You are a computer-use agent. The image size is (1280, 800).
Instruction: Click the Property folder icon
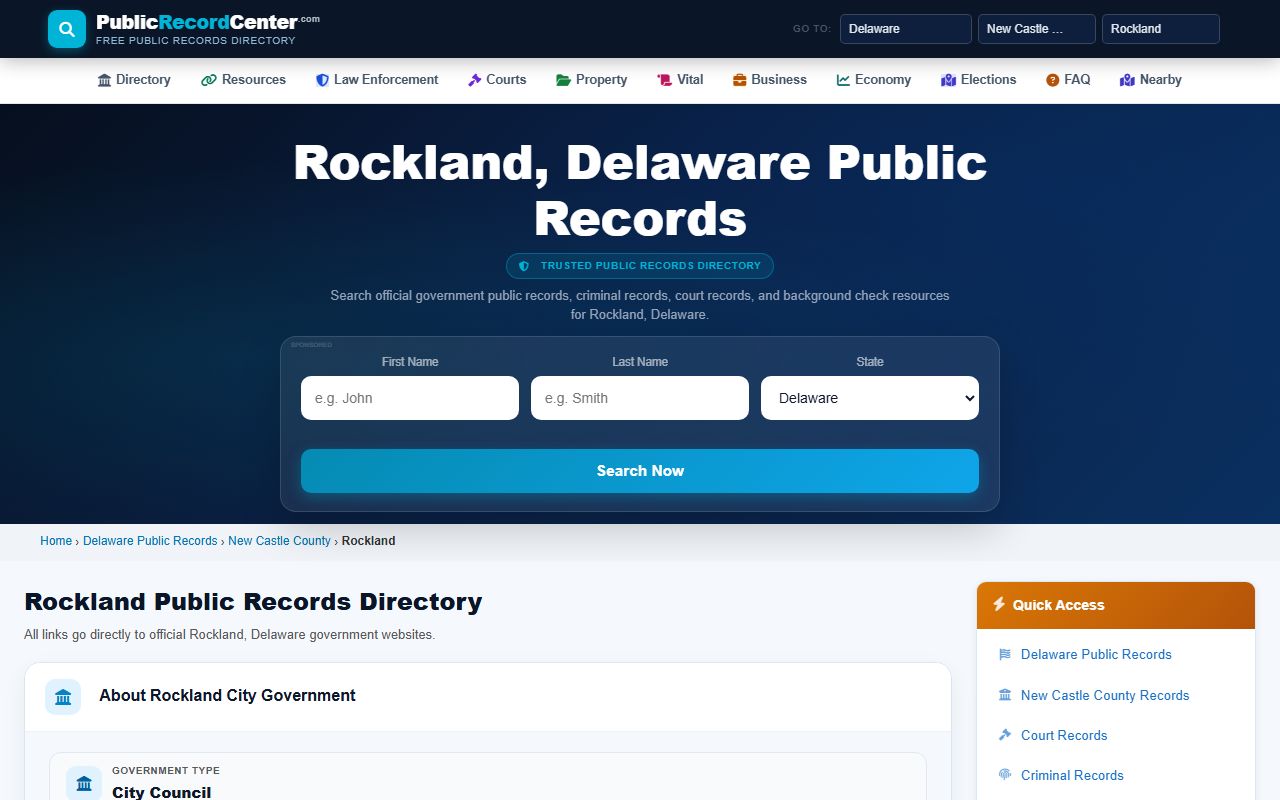pyautogui.click(x=563, y=80)
